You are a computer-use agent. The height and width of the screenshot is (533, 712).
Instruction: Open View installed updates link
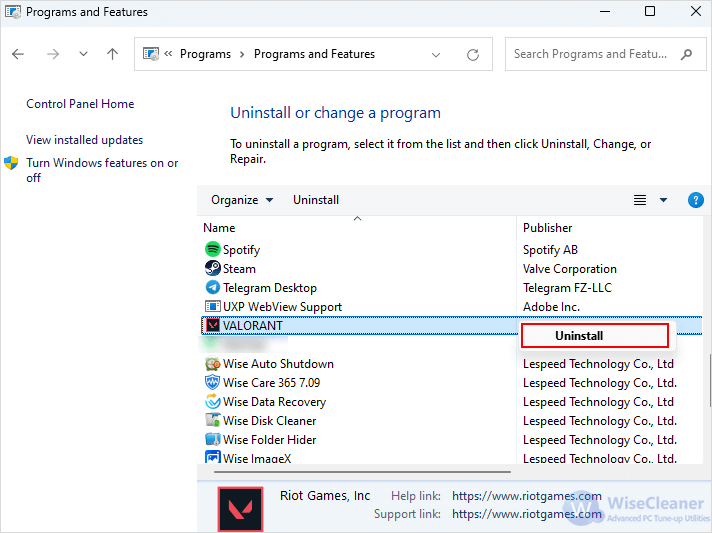tap(84, 140)
